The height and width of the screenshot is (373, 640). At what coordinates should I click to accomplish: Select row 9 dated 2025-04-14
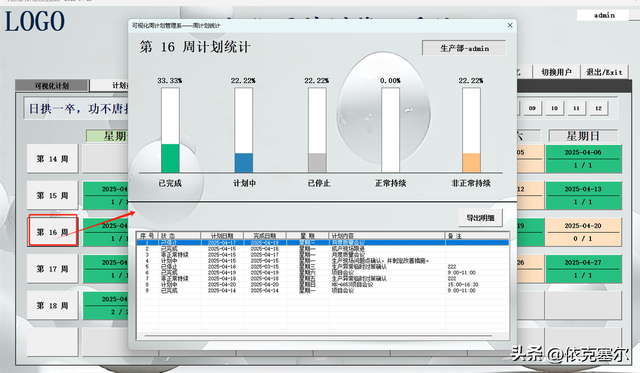(x=323, y=291)
